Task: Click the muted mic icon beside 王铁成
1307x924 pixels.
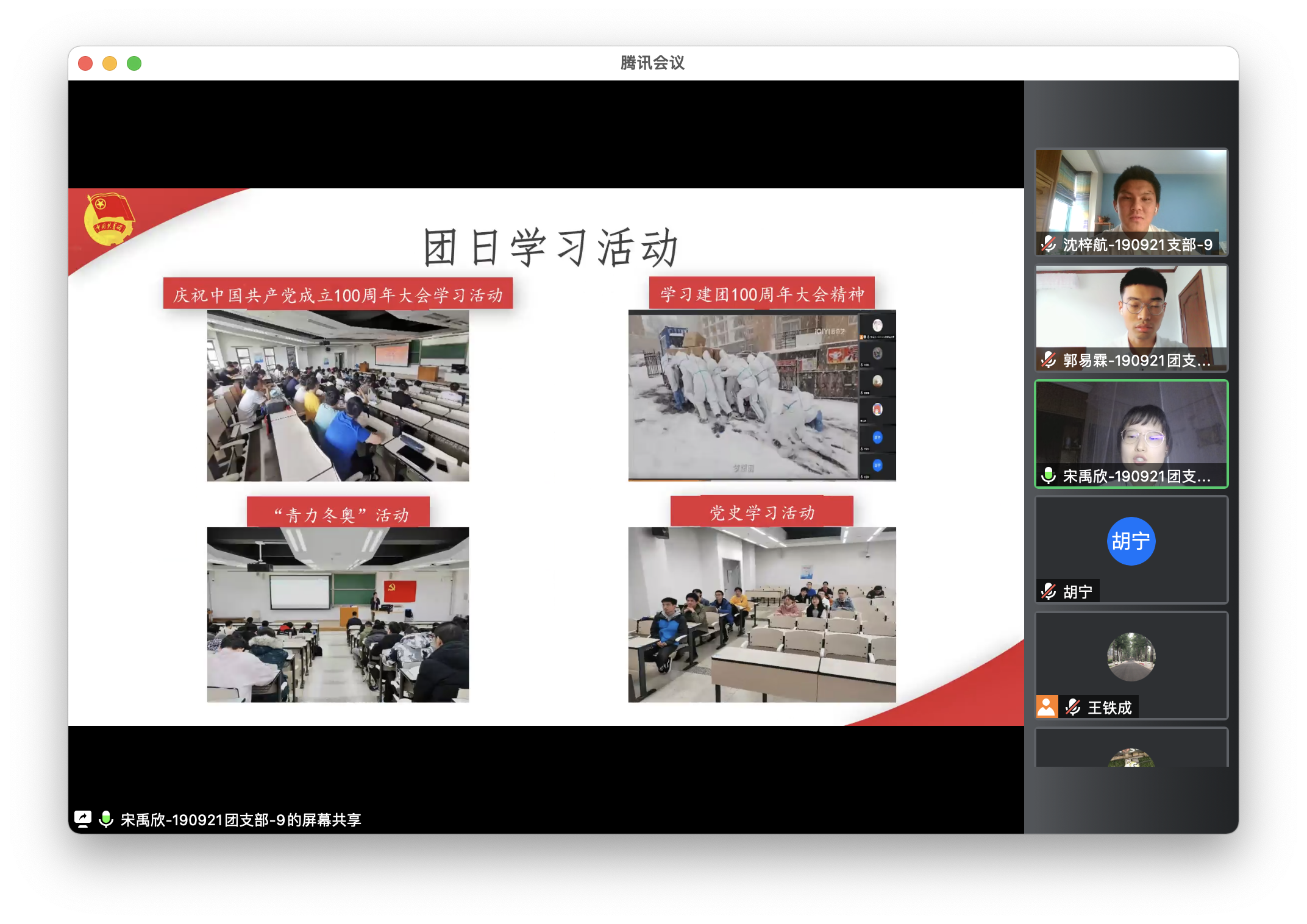Action: [x=1073, y=707]
